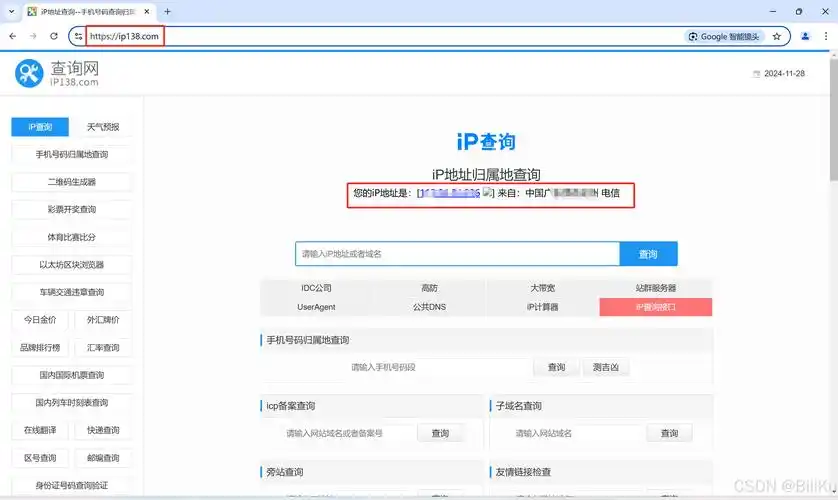Screen dimensions: 838x500
Task: Reload the page with the refresh icon
Action: point(54,36)
